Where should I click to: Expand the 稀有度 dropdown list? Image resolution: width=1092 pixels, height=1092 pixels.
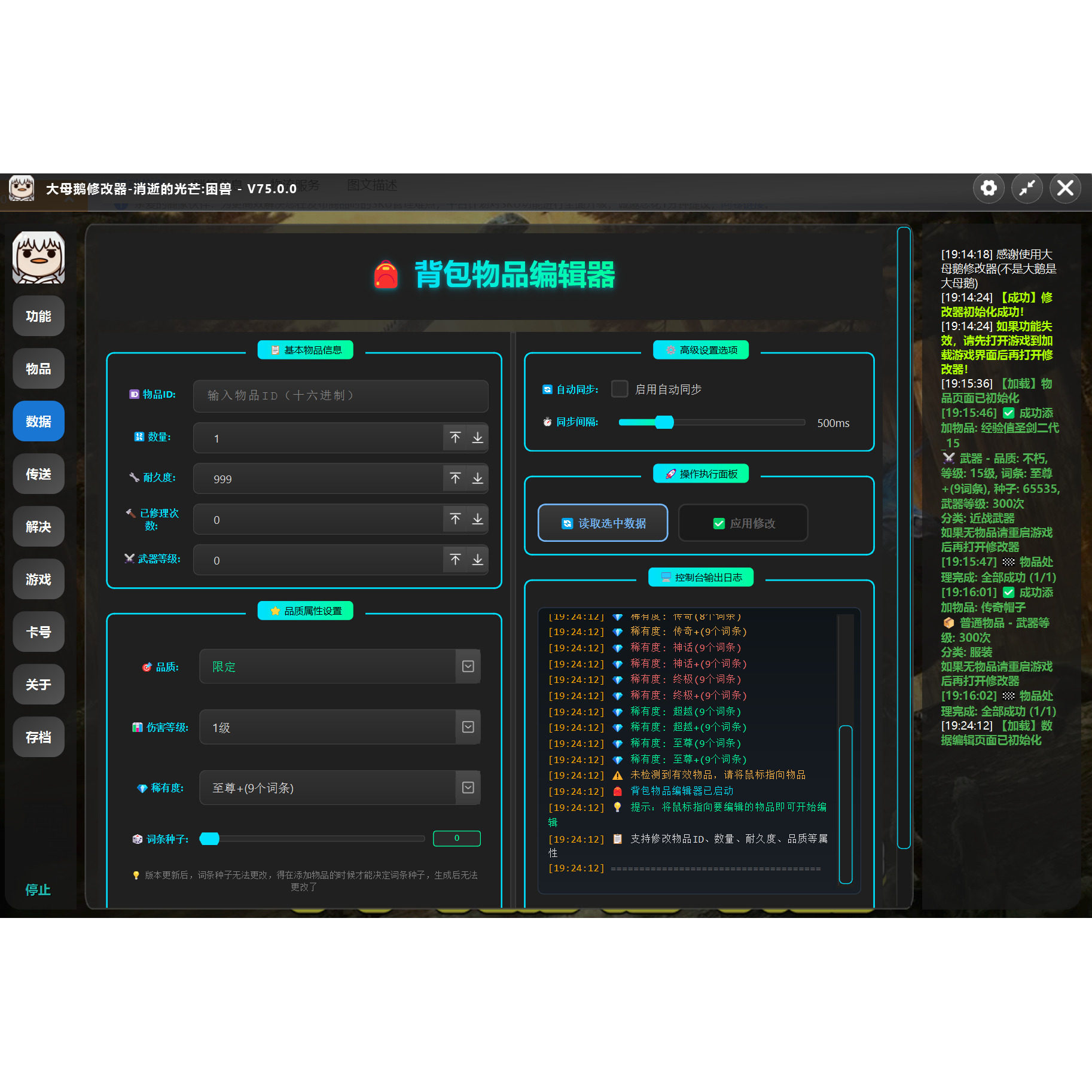(468, 788)
